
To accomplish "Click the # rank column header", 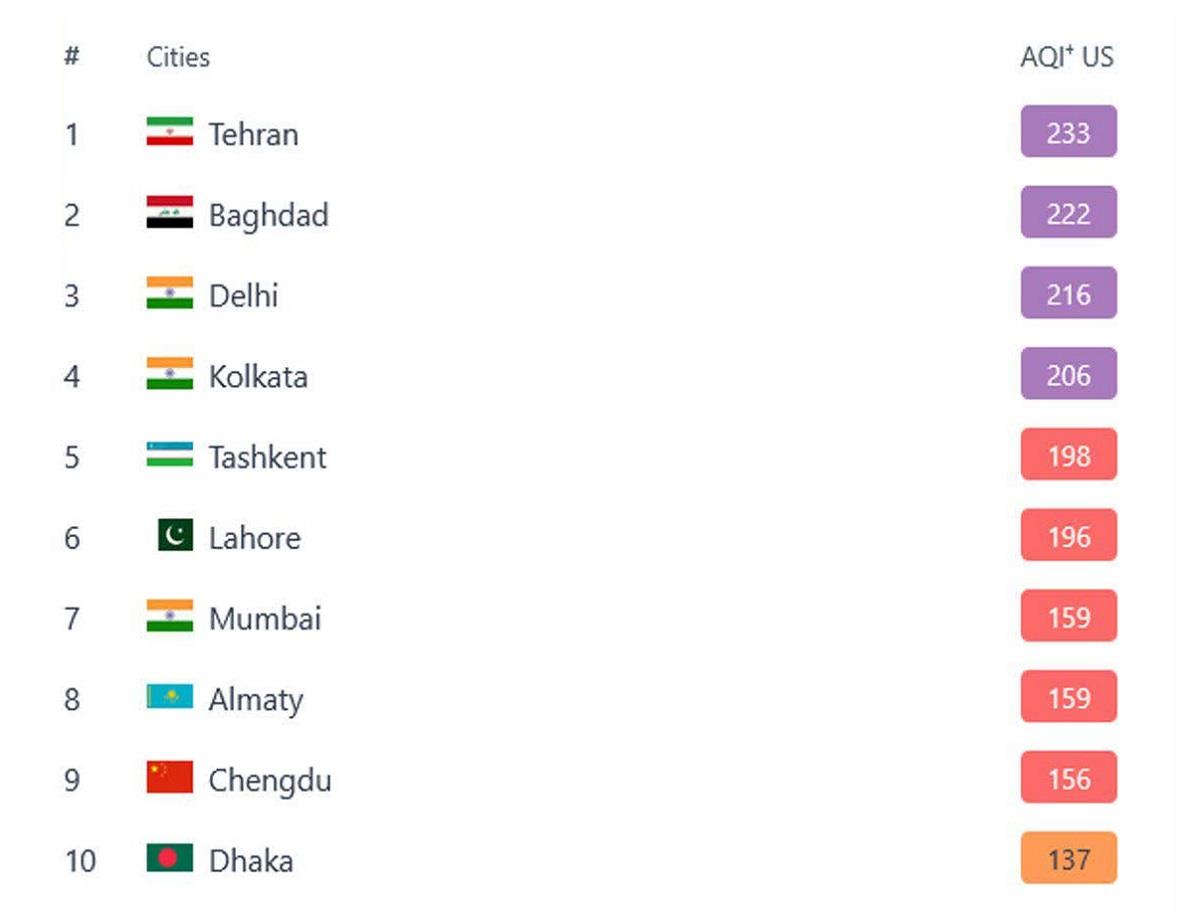I will [71, 56].
